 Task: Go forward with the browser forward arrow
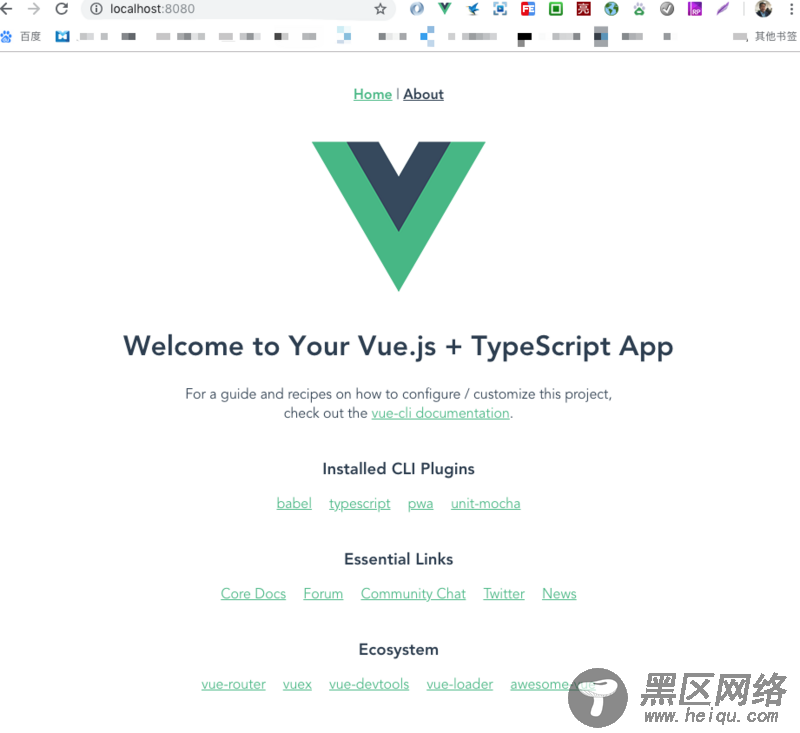coord(34,9)
